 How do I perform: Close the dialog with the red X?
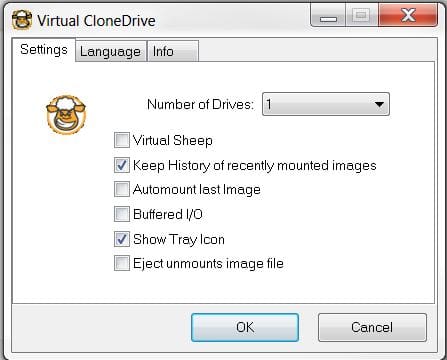(x=408, y=15)
